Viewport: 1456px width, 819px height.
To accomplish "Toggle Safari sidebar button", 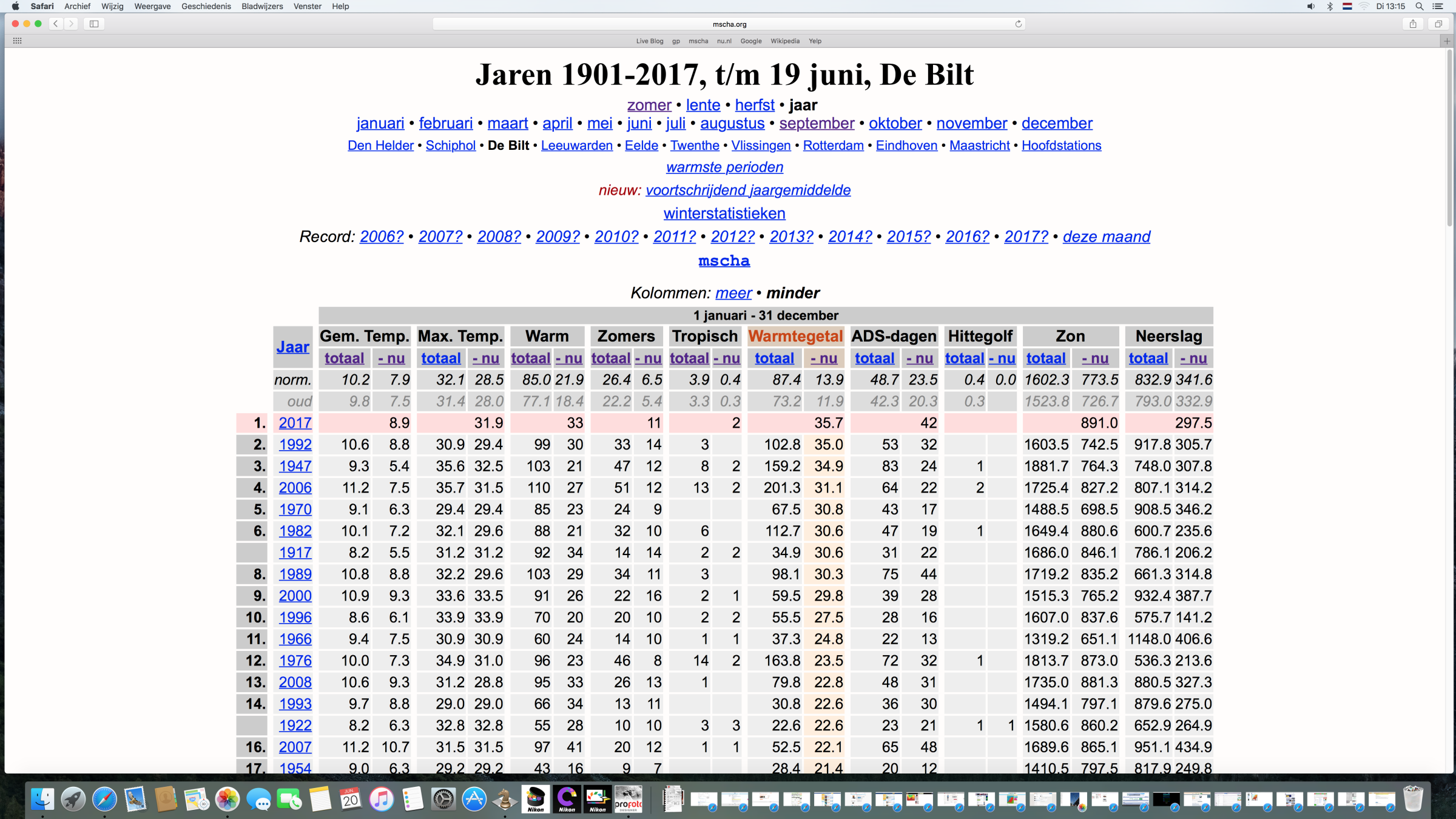I will coord(94,24).
